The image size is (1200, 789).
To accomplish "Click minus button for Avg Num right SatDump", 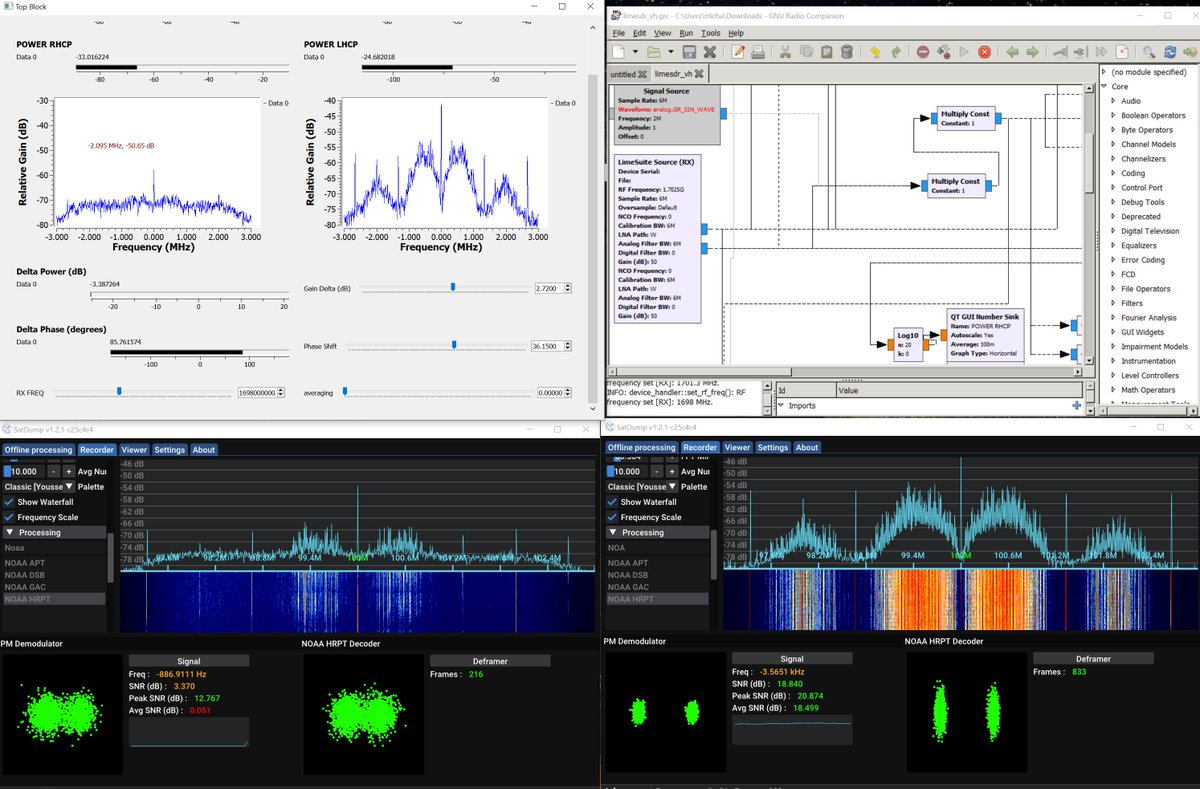I will pyautogui.click(x=657, y=471).
